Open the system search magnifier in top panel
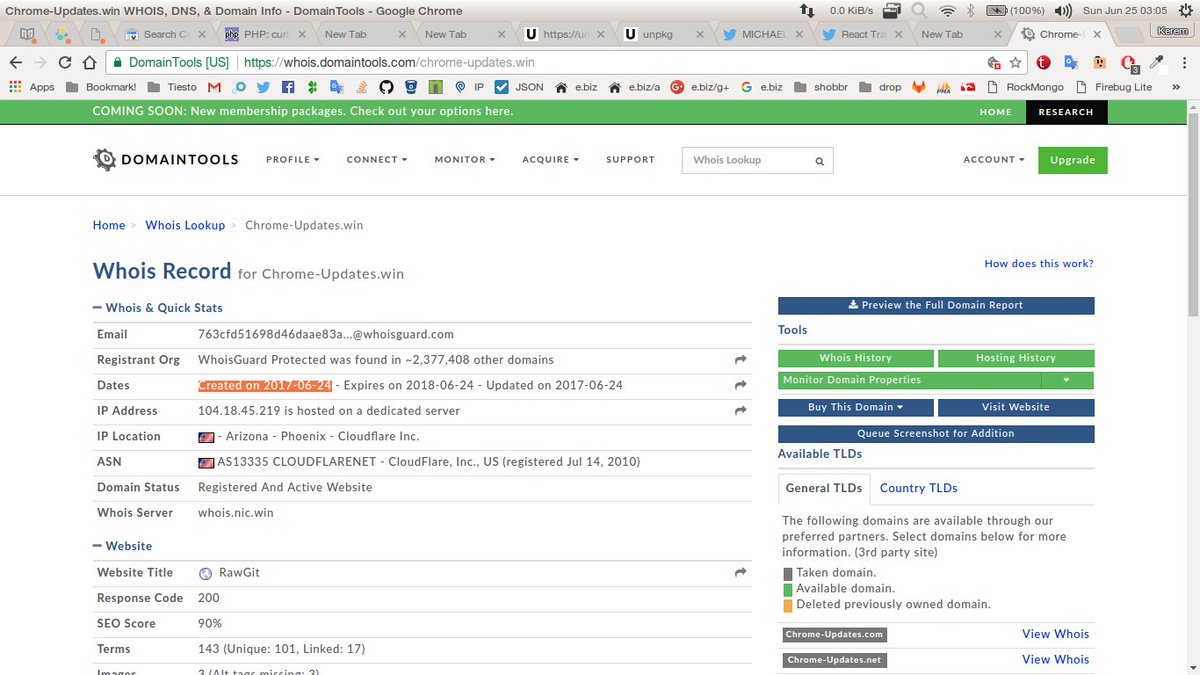Screen dimensions: 1200x675 pos(918,10)
